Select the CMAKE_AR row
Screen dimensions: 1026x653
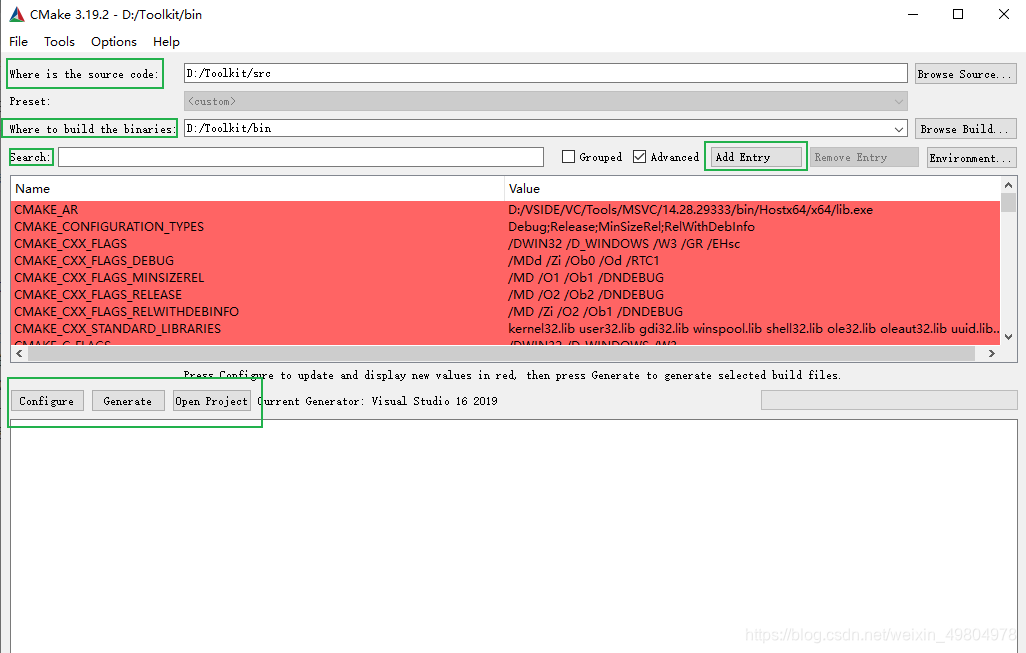point(505,210)
